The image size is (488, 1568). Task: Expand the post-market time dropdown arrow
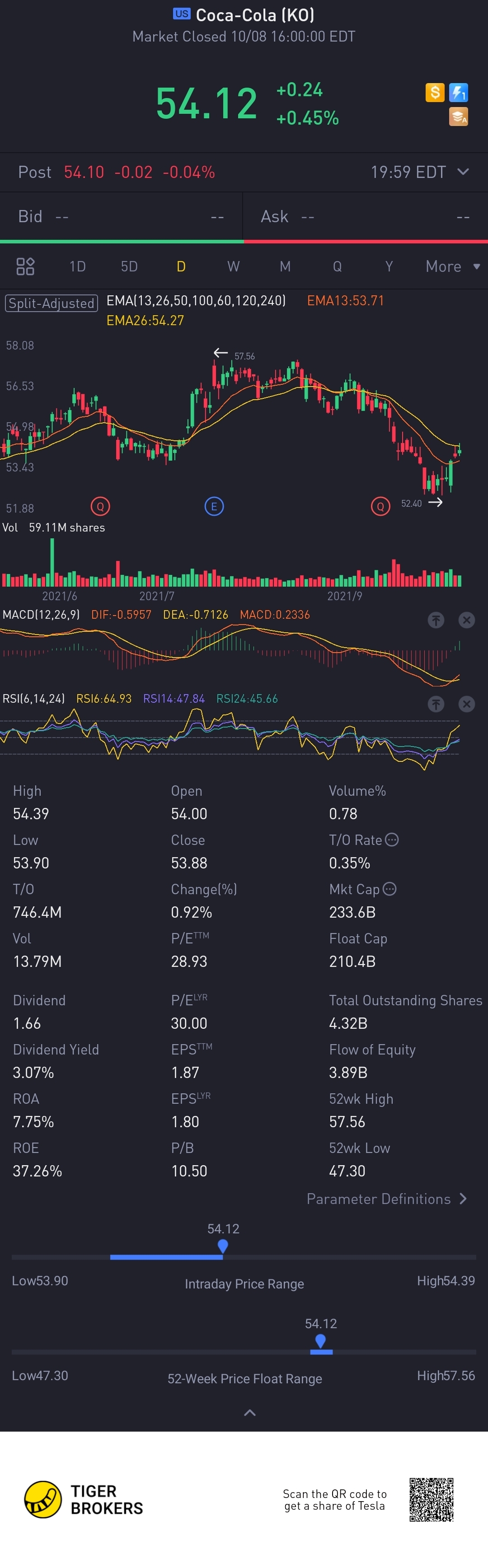click(x=463, y=172)
